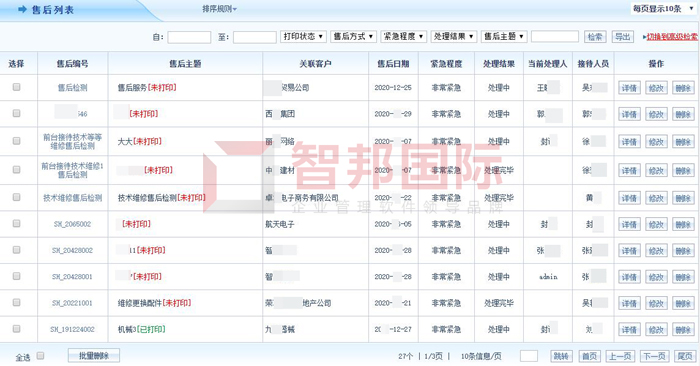700x366 pixels.
Task: Click 修改 for SH_191224002 row
Action: pyautogui.click(x=656, y=330)
